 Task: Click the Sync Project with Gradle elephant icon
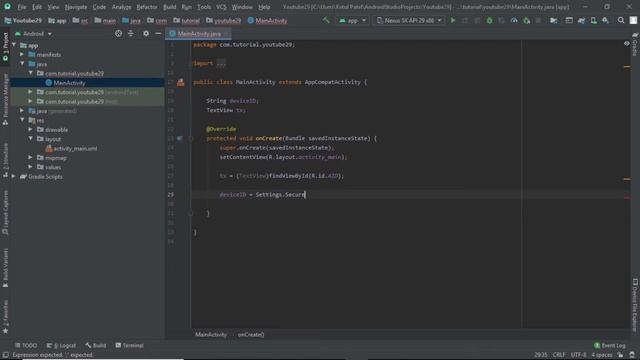[x=581, y=20]
